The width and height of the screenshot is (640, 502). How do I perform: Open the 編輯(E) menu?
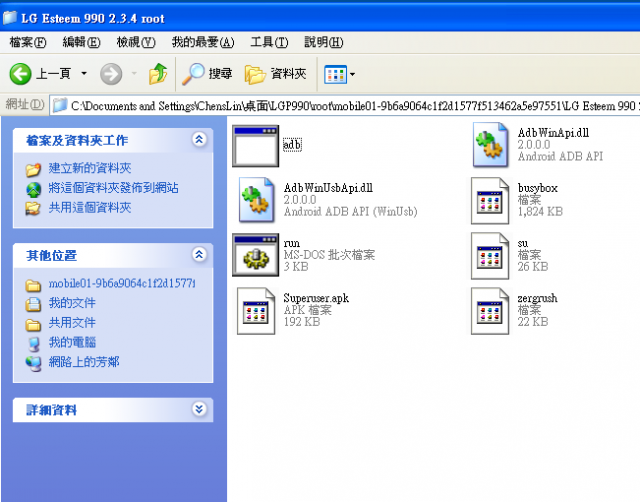tap(81, 42)
